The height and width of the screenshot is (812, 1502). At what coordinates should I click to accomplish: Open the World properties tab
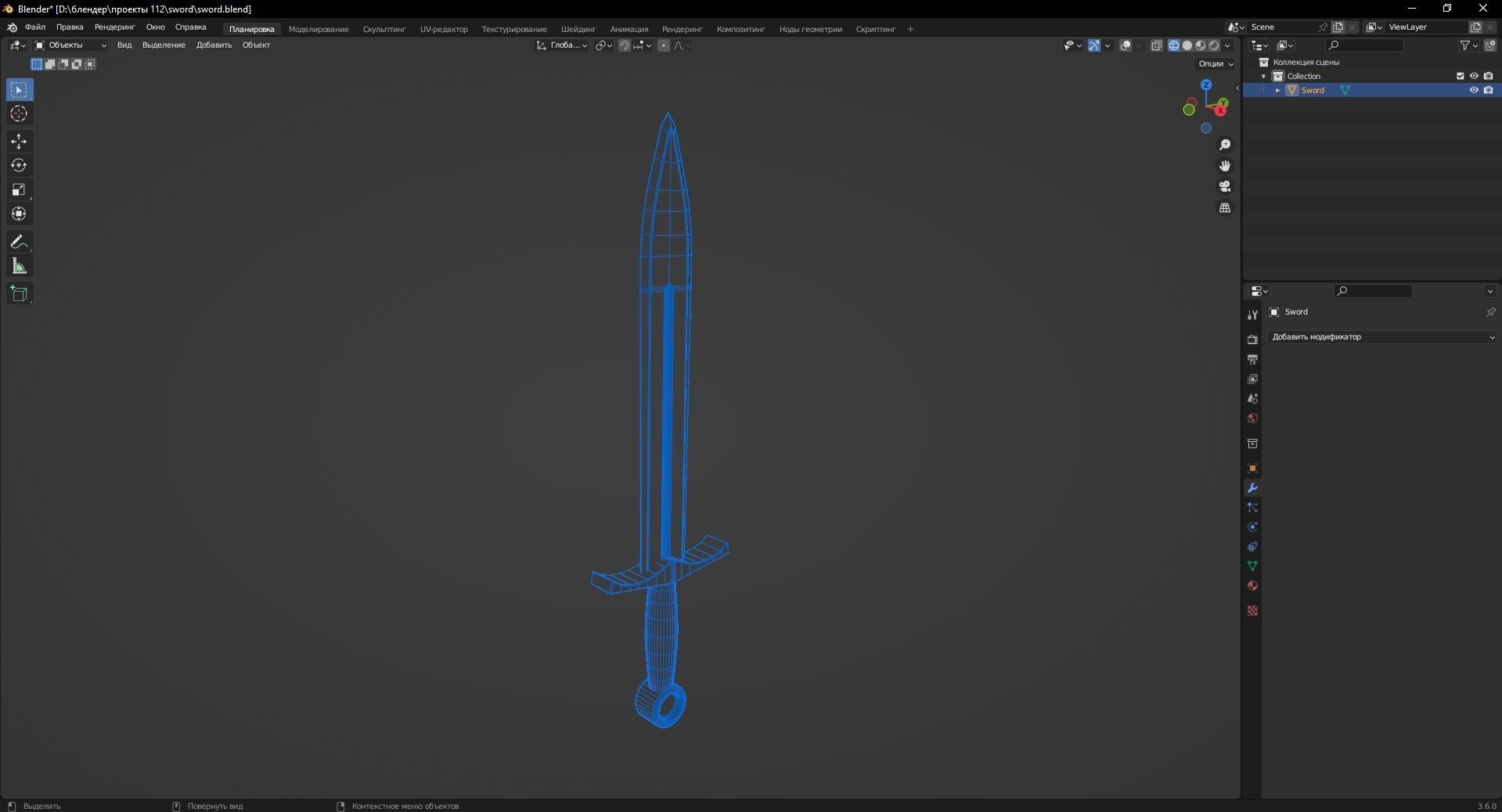(x=1252, y=418)
